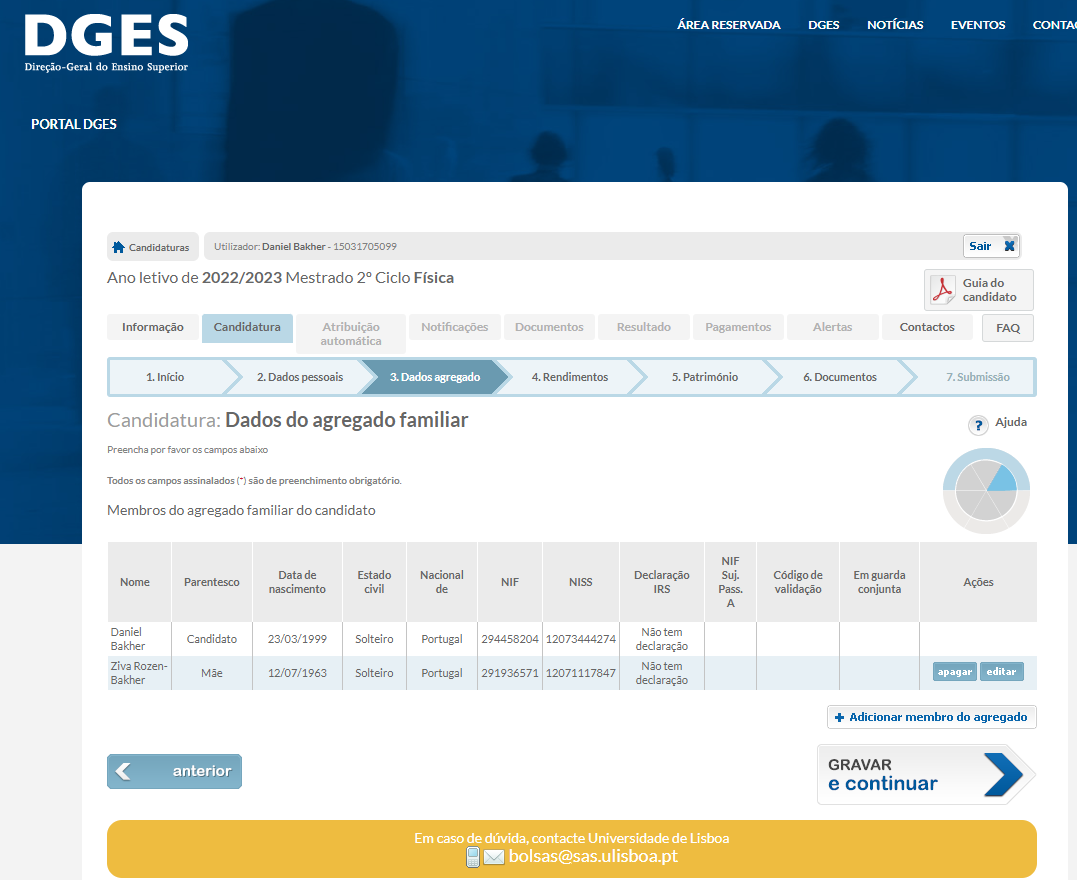The height and width of the screenshot is (880, 1077).
Task: Click the Declaração IRS column header
Action: [x=661, y=582]
